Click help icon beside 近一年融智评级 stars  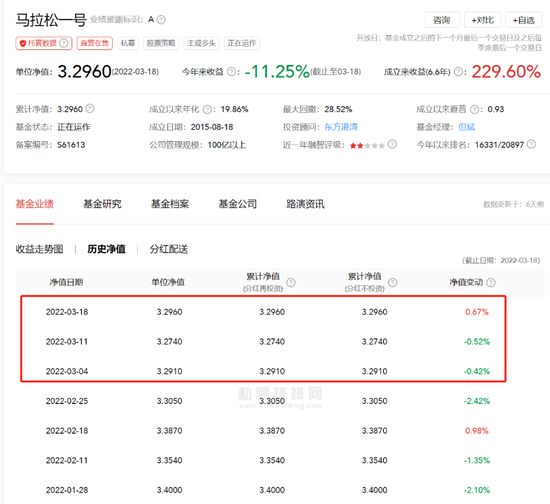coord(393,144)
